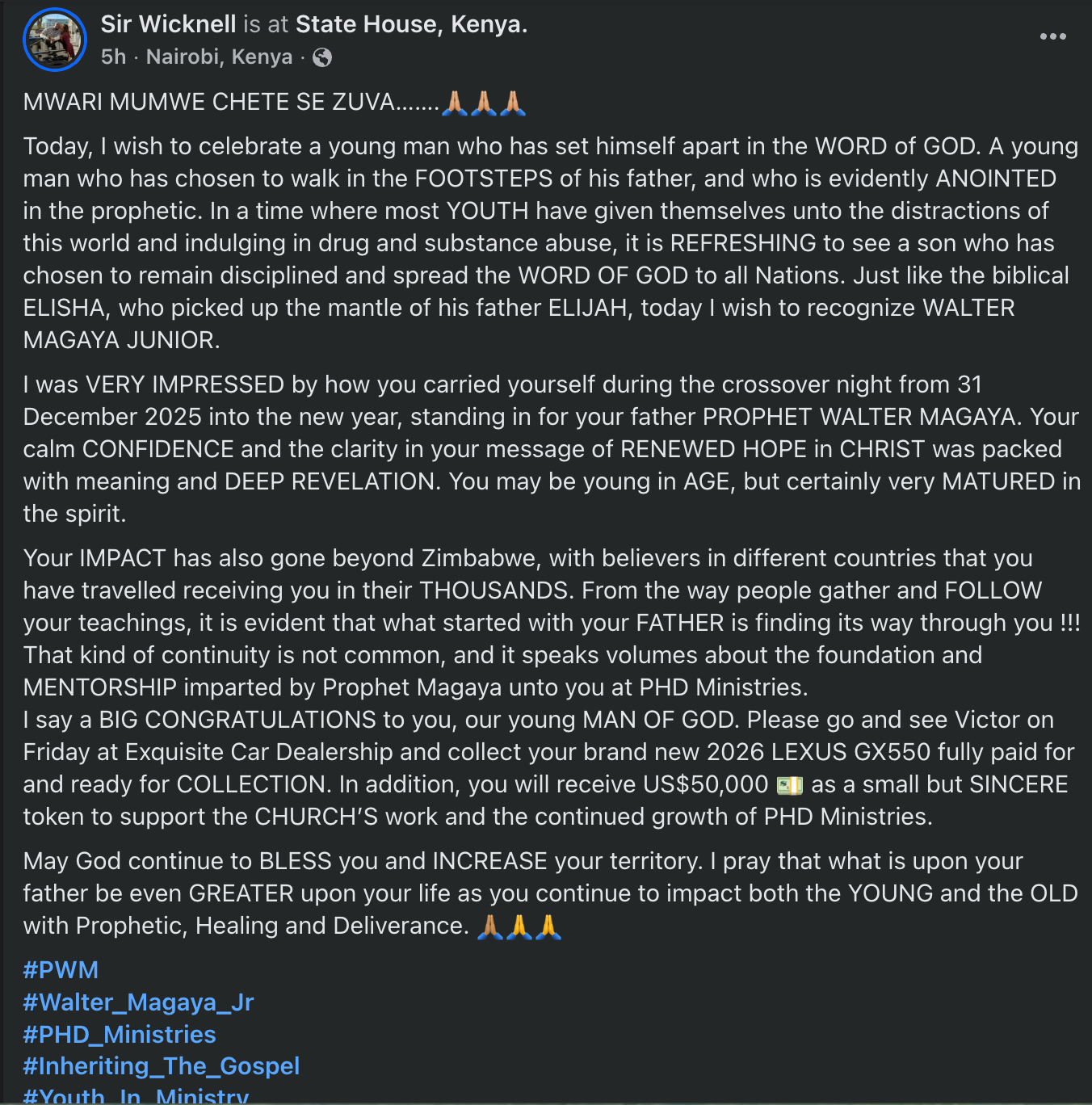Image resolution: width=1092 pixels, height=1105 pixels.
Task: Select the #Inheriting_The_Gospel hashtag
Action: 162,1066
